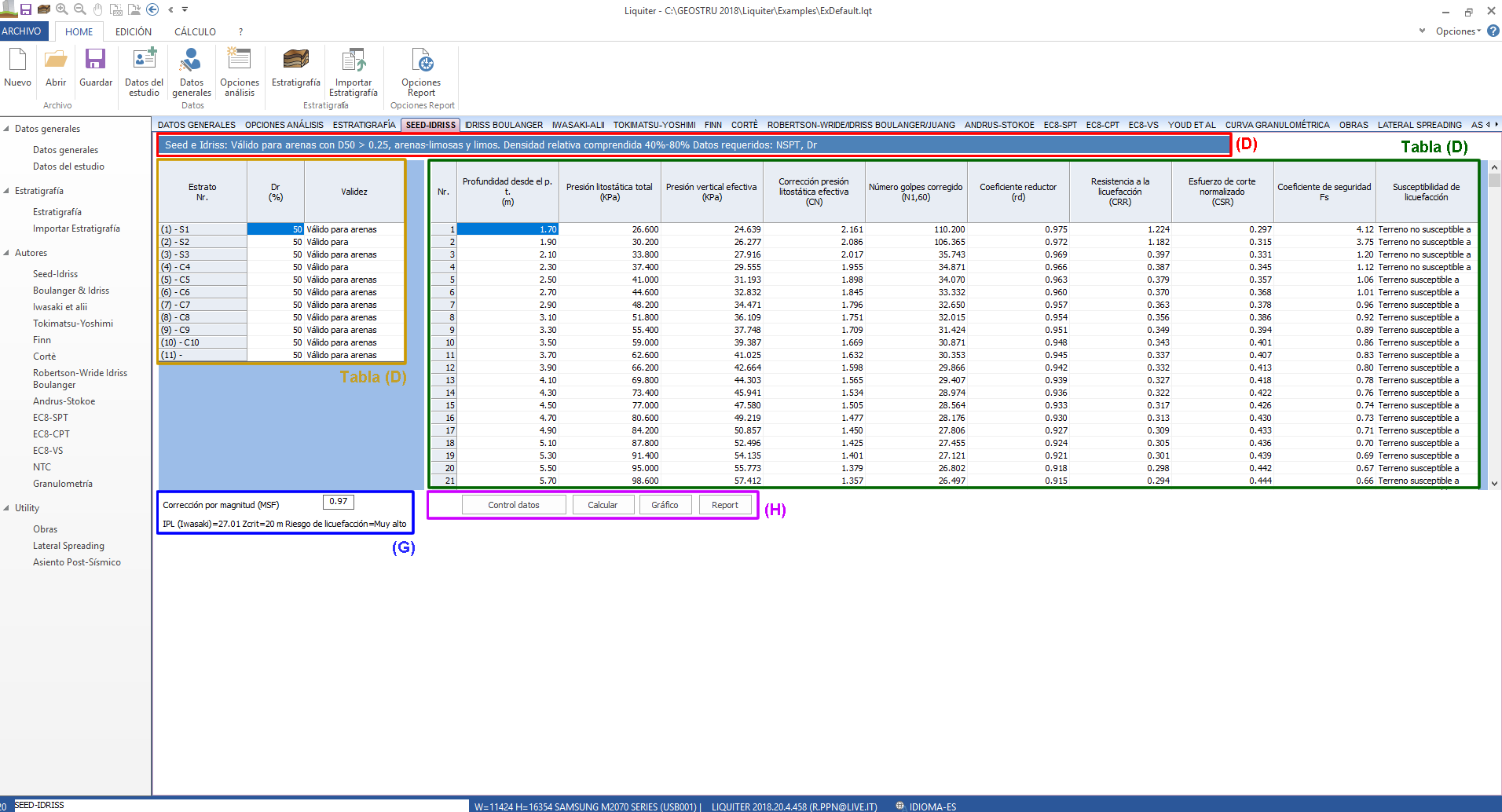Click the zoom 100% page icon
The width and height of the screenshot is (1502, 812).
pyautogui.click(x=115, y=9)
